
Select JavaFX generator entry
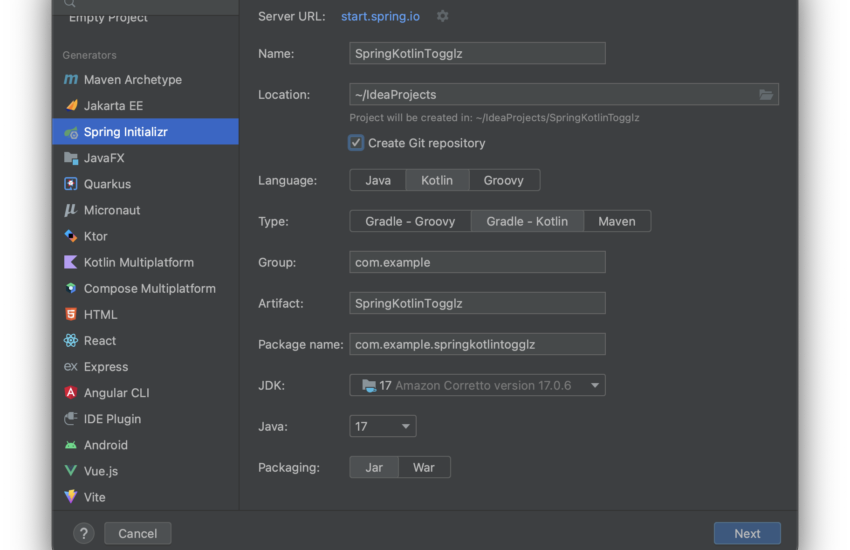click(x=145, y=158)
